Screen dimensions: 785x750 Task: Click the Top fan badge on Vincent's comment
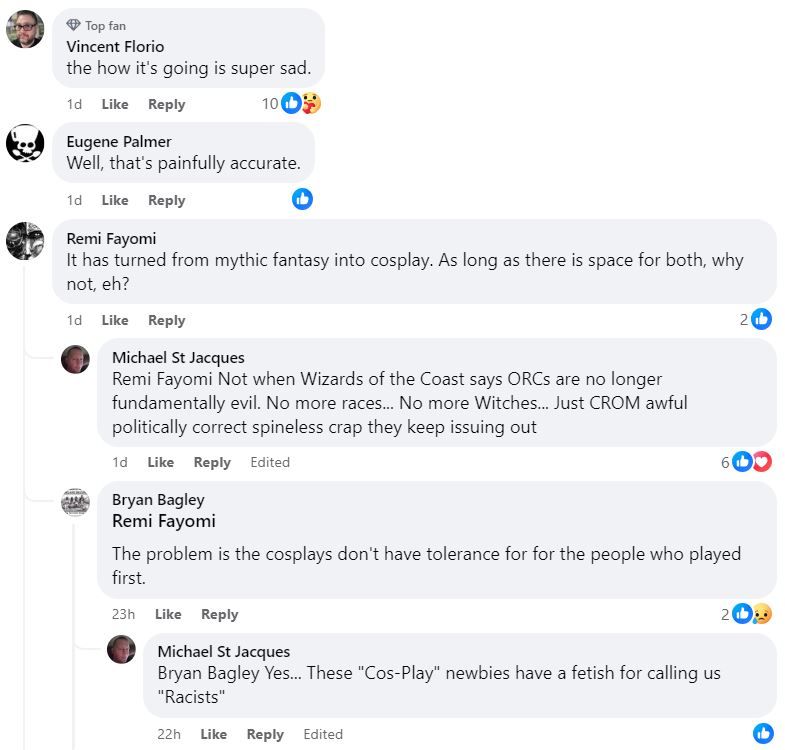[x=96, y=25]
